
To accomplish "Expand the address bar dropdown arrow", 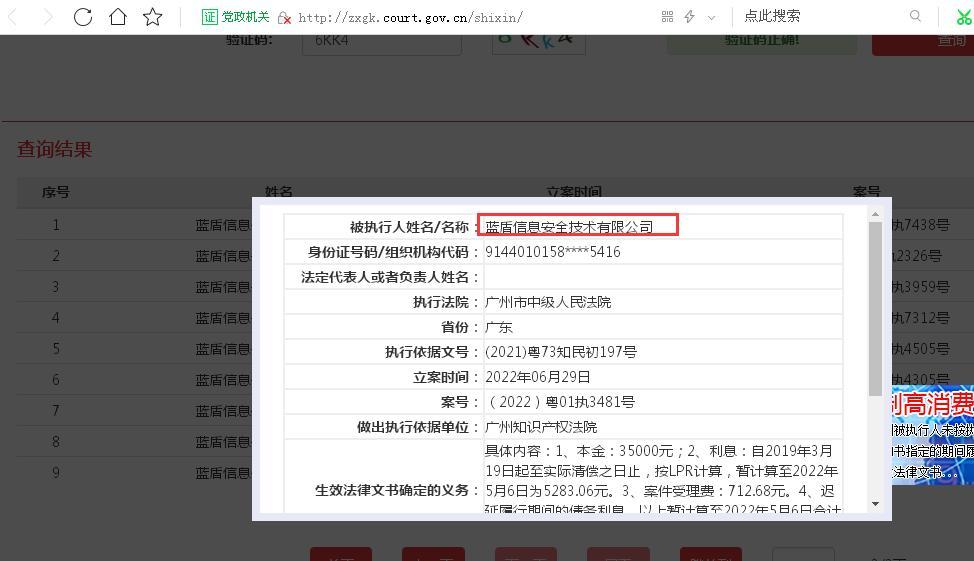I will pyautogui.click(x=711, y=17).
